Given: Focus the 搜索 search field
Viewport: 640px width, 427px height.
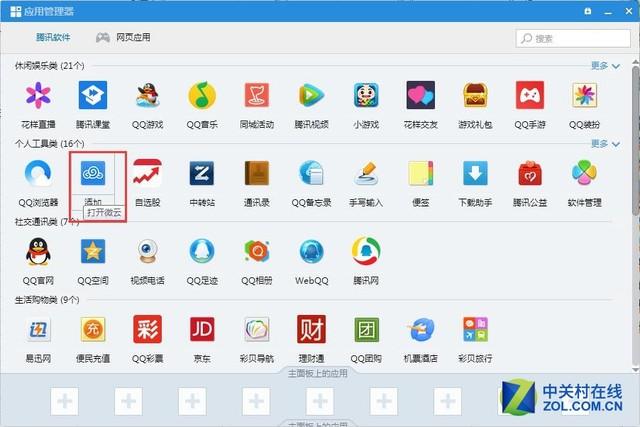Looking at the screenshot, I should 573,38.
